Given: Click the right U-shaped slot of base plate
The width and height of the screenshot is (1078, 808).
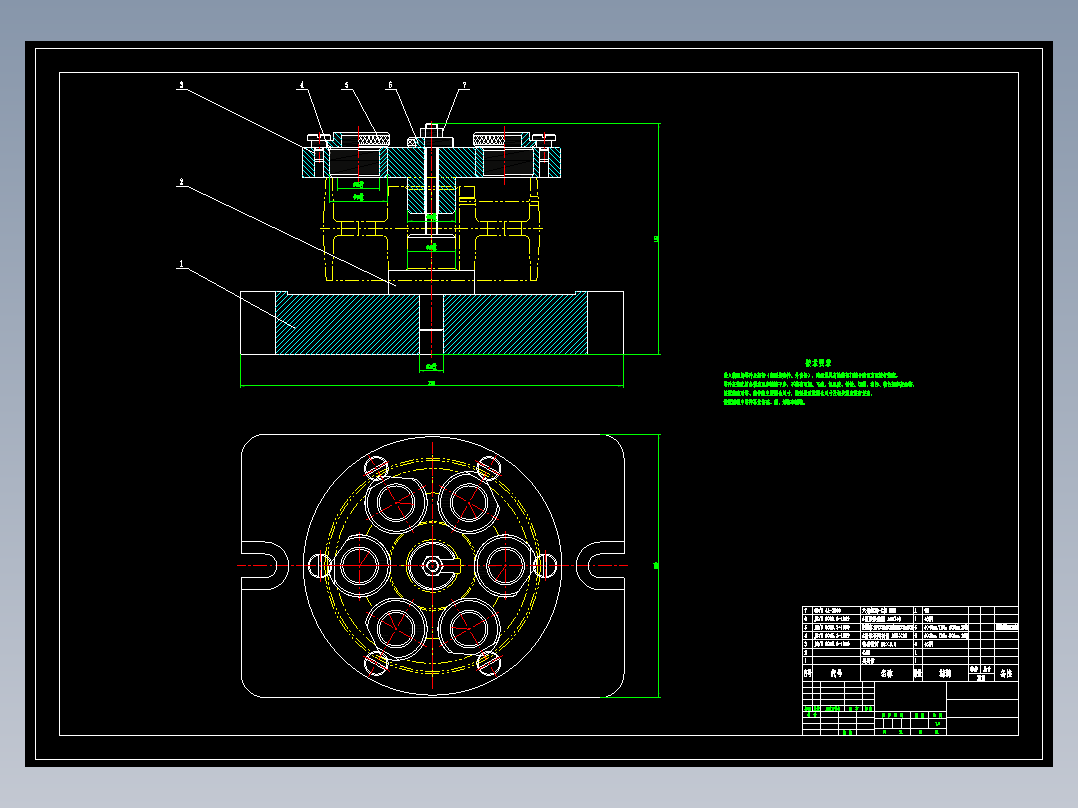Looking at the screenshot, I should (x=600, y=566).
